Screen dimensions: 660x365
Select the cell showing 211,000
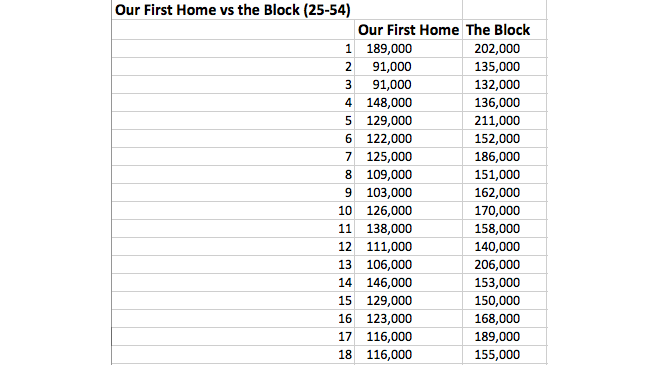pyautogui.click(x=504, y=121)
